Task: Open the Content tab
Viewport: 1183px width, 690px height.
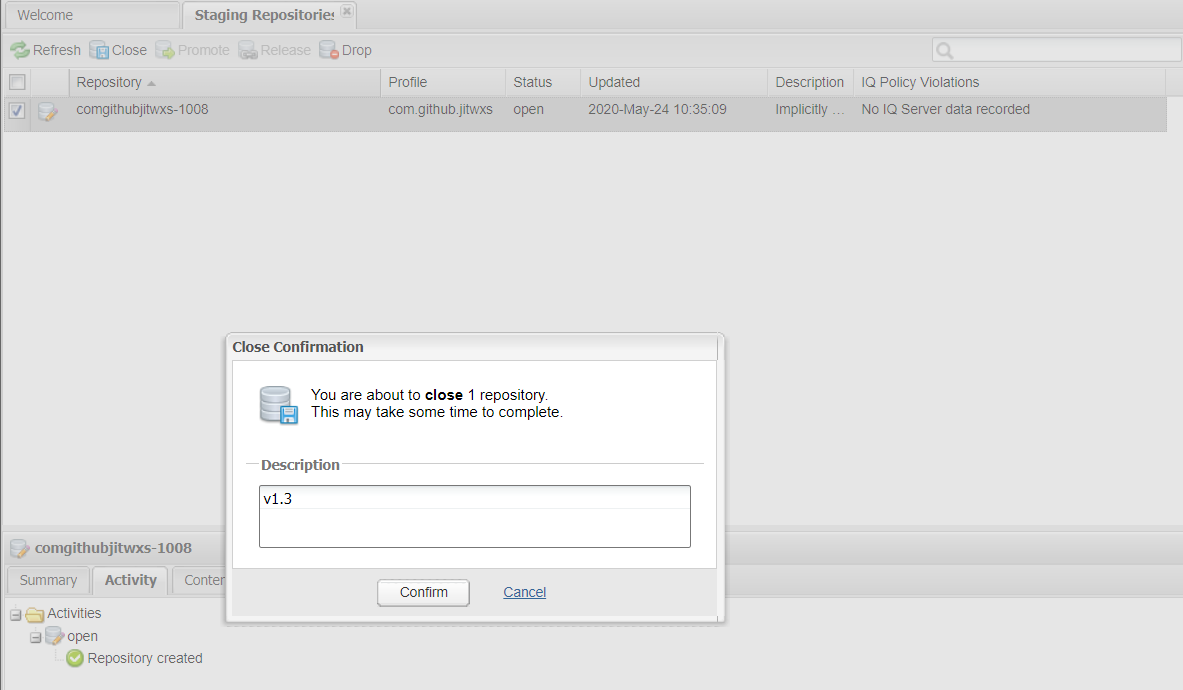Action: tap(199, 580)
